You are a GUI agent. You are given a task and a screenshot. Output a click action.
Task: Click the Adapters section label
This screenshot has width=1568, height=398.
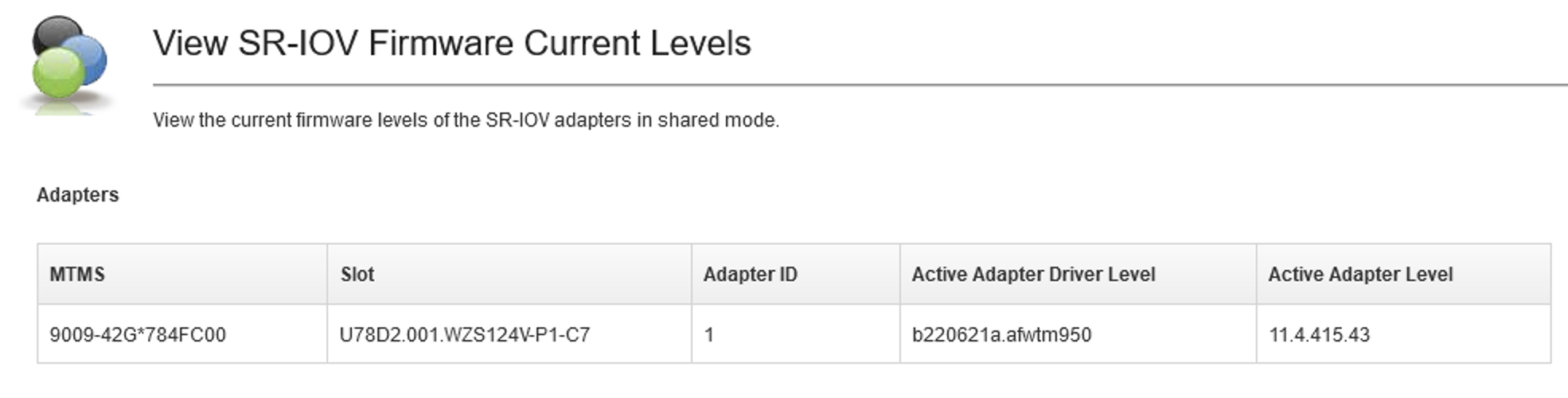(x=77, y=195)
